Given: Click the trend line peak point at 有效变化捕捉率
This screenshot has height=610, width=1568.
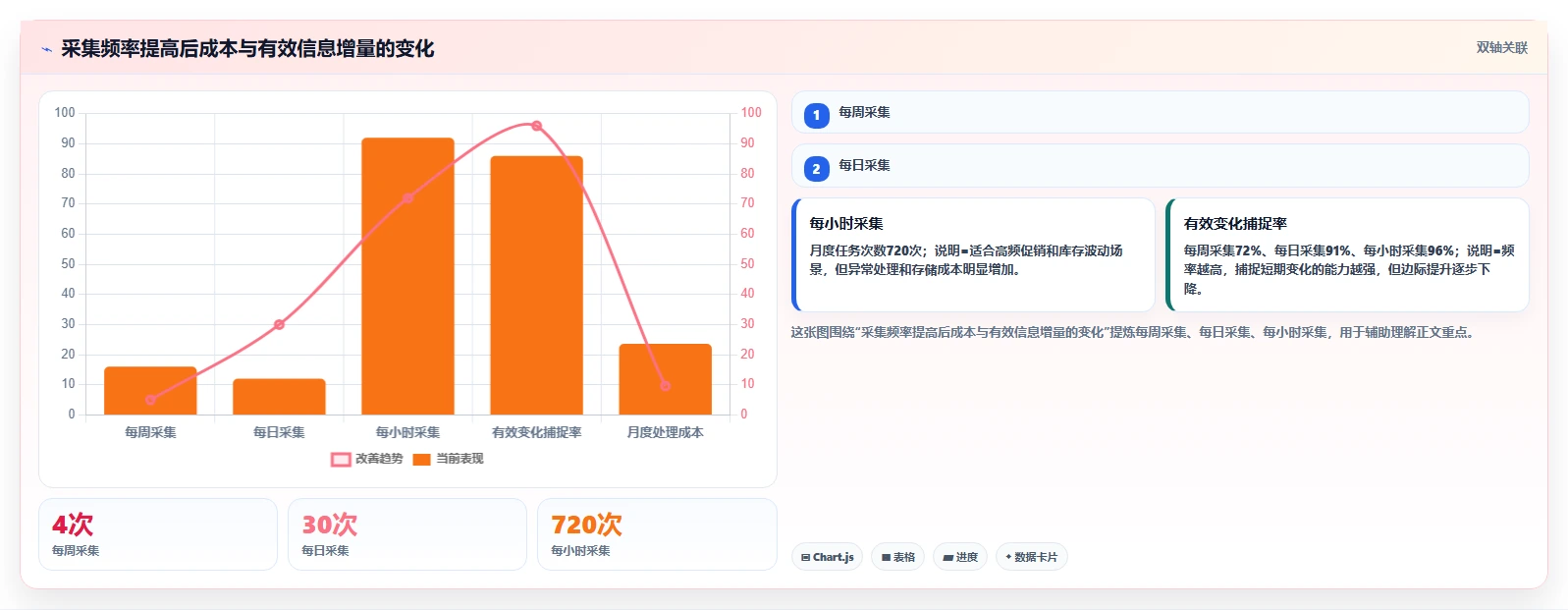Looking at the screenshot, I should coord(536,126).
